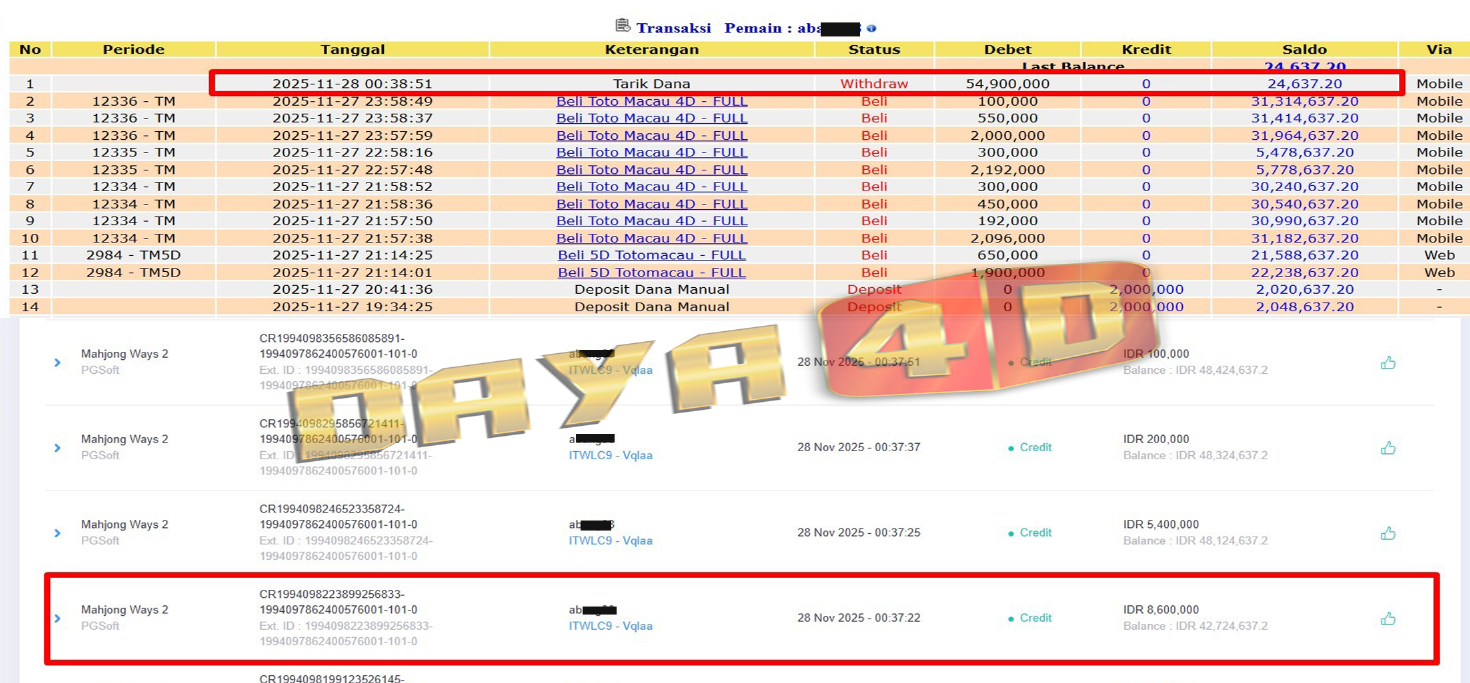Click thumbs-up icon on the IDR 8,600,000 credit row
The height and width of the screenshot is (683, 1470).
(x=1388, y=619)
